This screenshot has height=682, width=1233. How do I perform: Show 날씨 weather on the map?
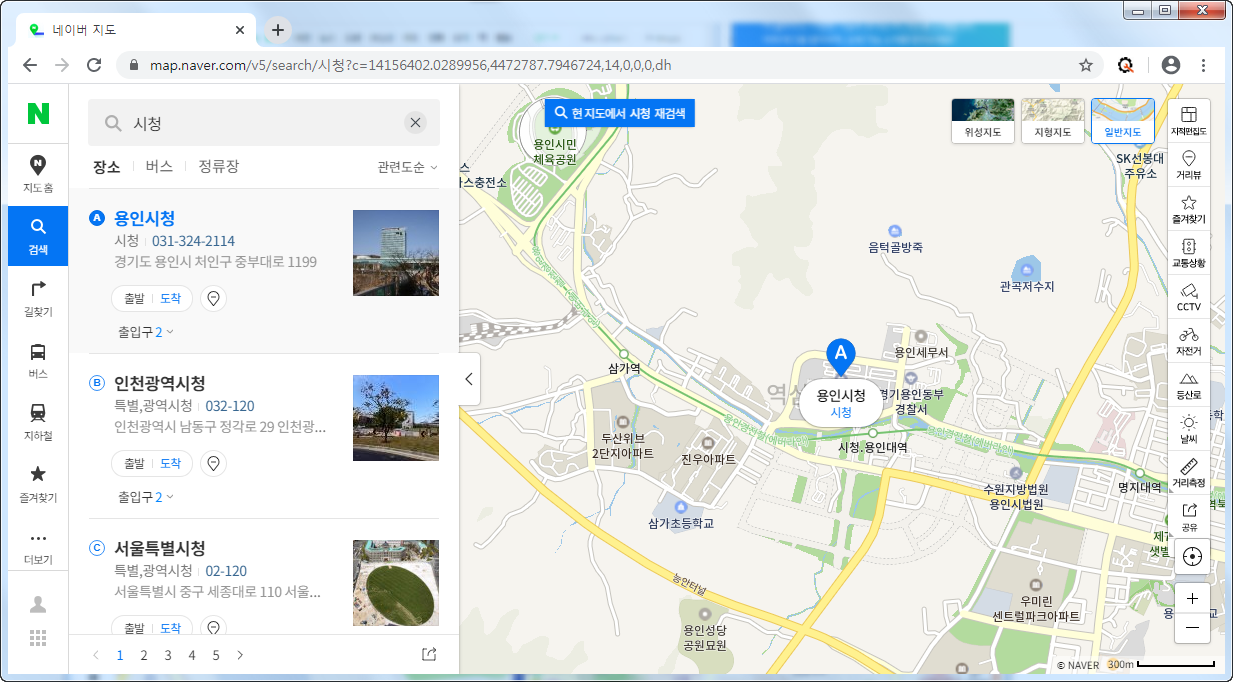(1189, 429)
